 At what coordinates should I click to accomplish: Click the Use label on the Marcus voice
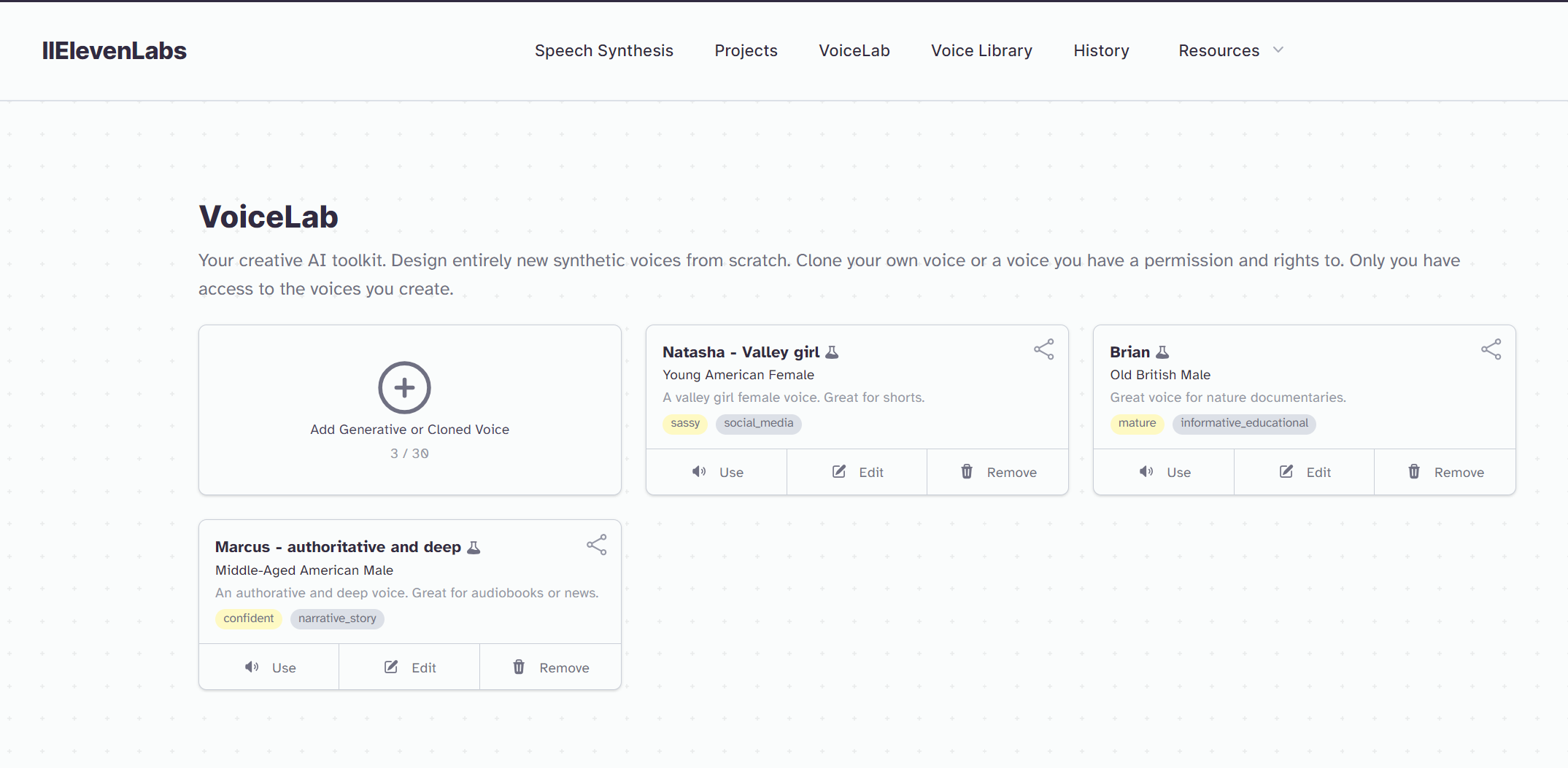284,668
